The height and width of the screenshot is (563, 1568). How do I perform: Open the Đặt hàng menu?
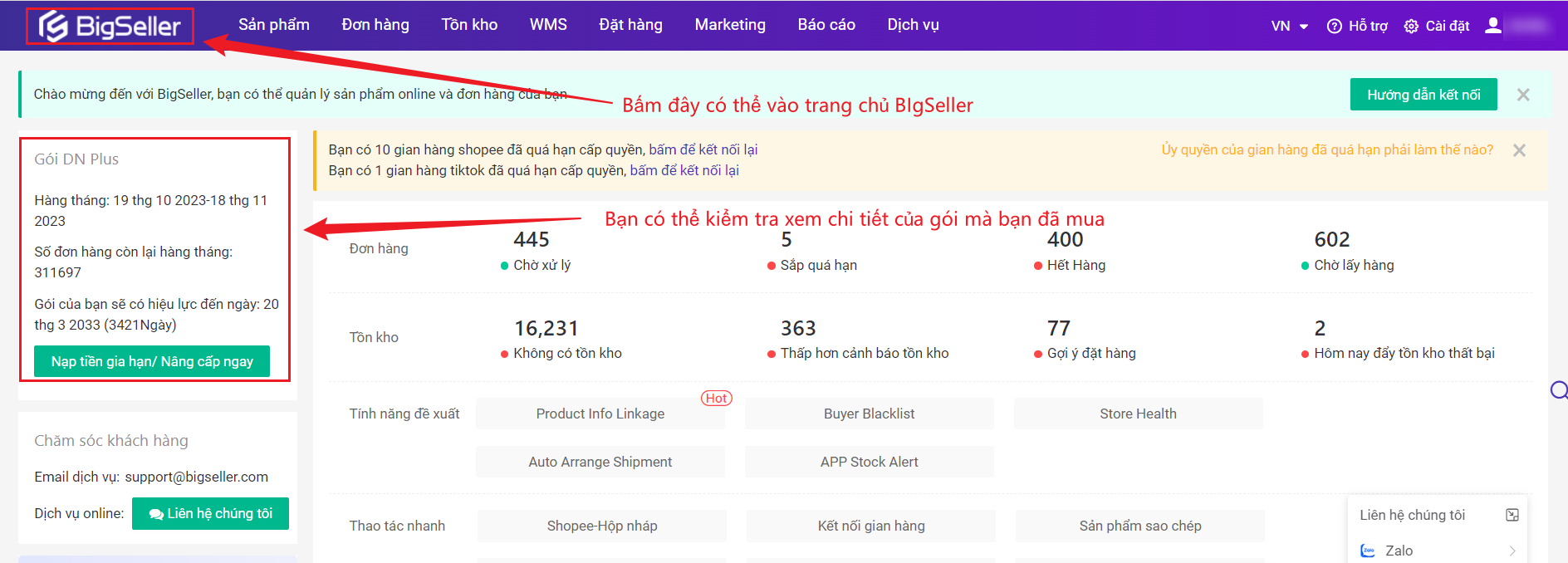tap(630, 25)
